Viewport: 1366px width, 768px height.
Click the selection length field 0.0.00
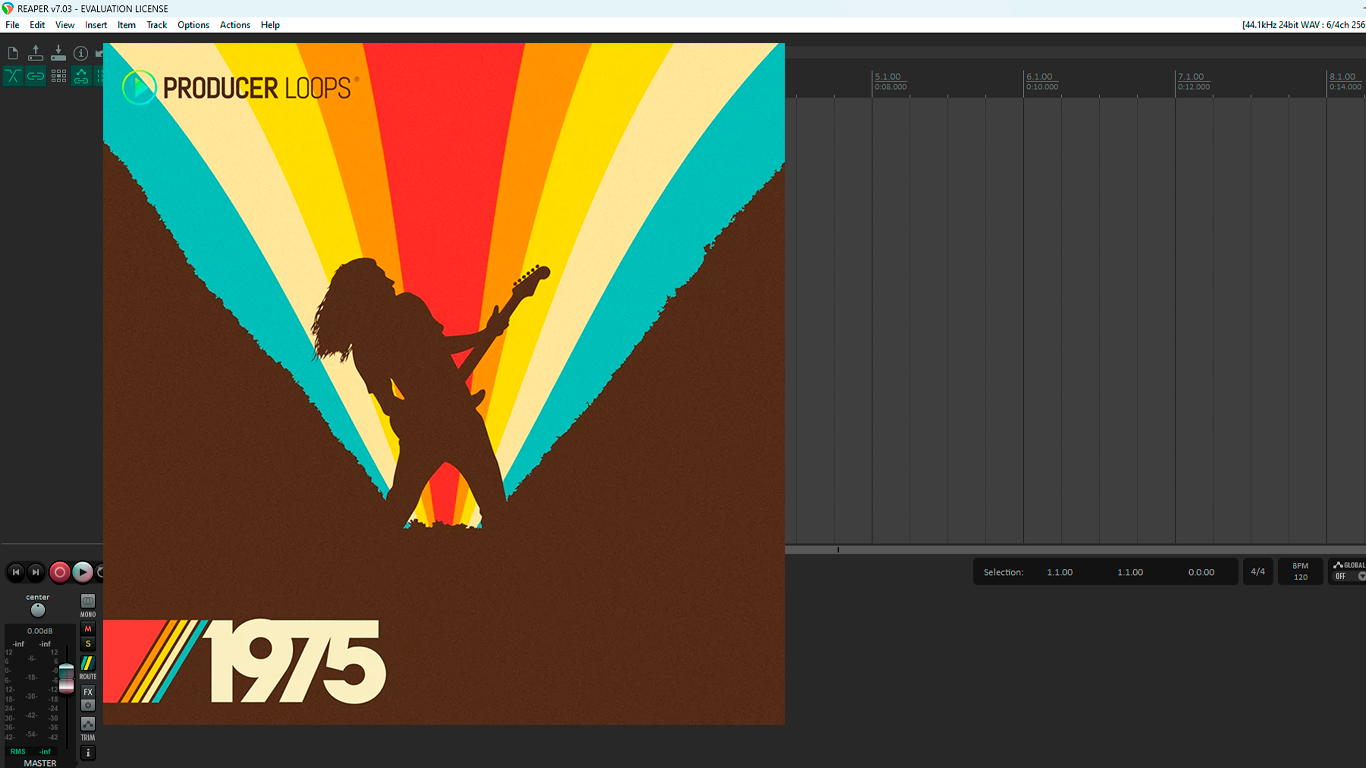click(1201, 572)
